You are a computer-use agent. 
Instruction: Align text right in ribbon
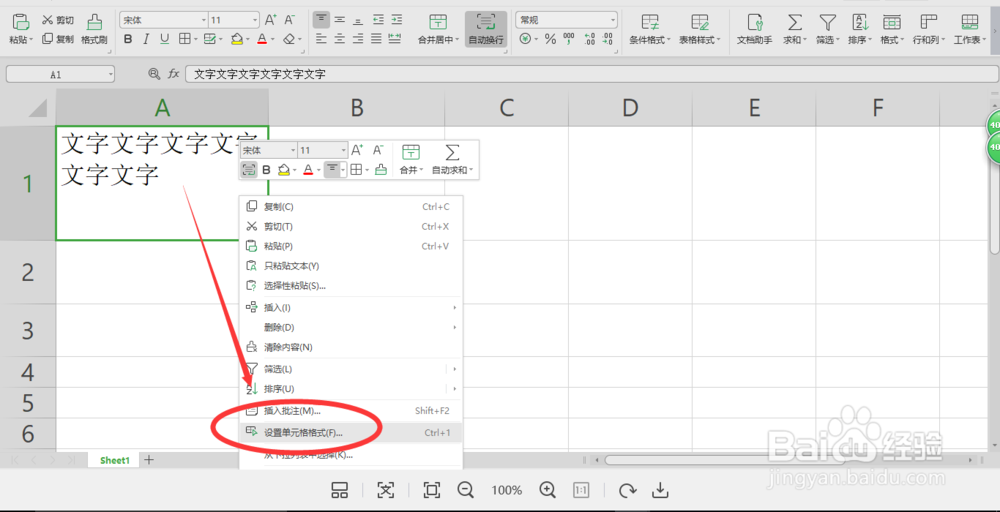358,39
